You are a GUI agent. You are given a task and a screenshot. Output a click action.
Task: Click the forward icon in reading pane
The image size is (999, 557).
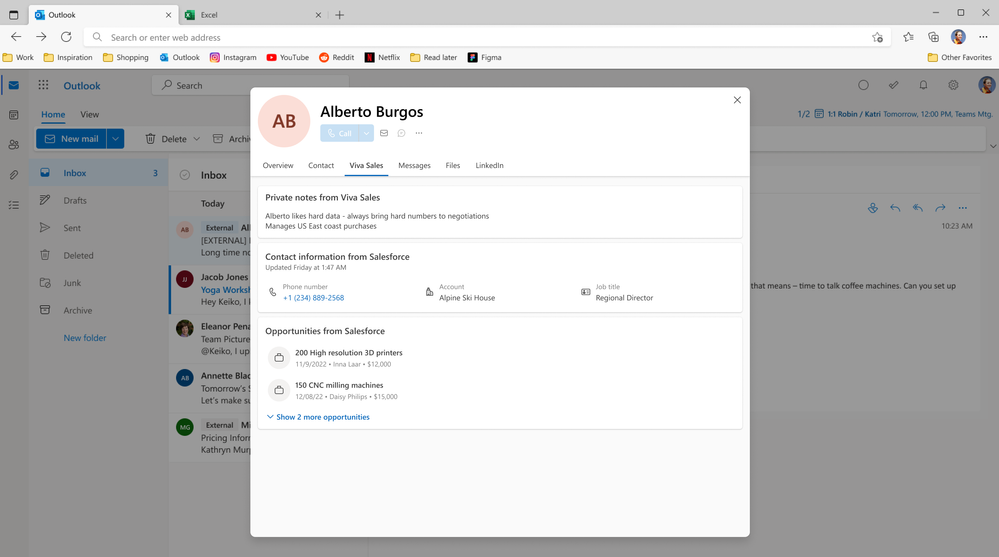tap(940, 208)
